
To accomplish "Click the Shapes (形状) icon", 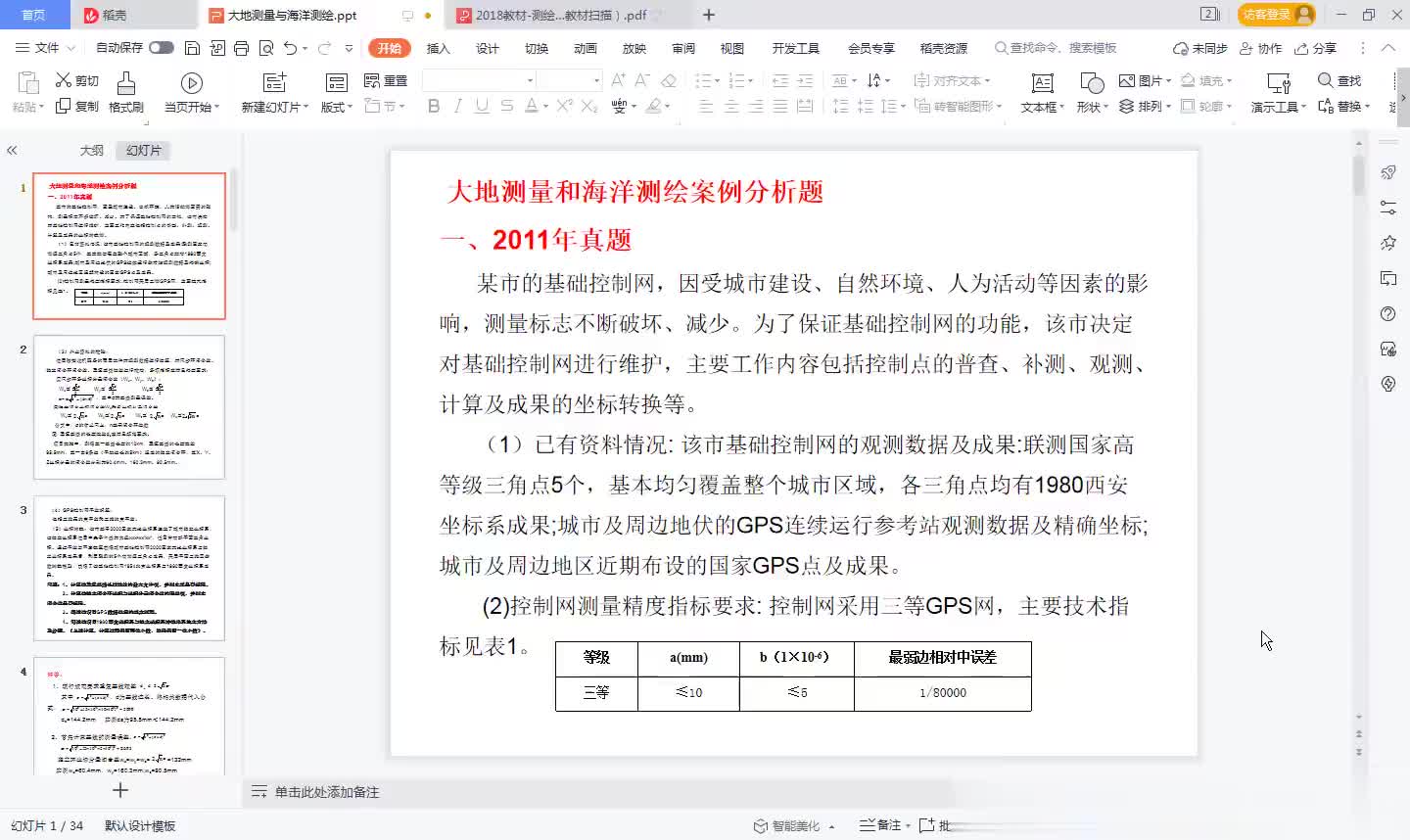I will pyautogui.click(x=1091, y=84).
